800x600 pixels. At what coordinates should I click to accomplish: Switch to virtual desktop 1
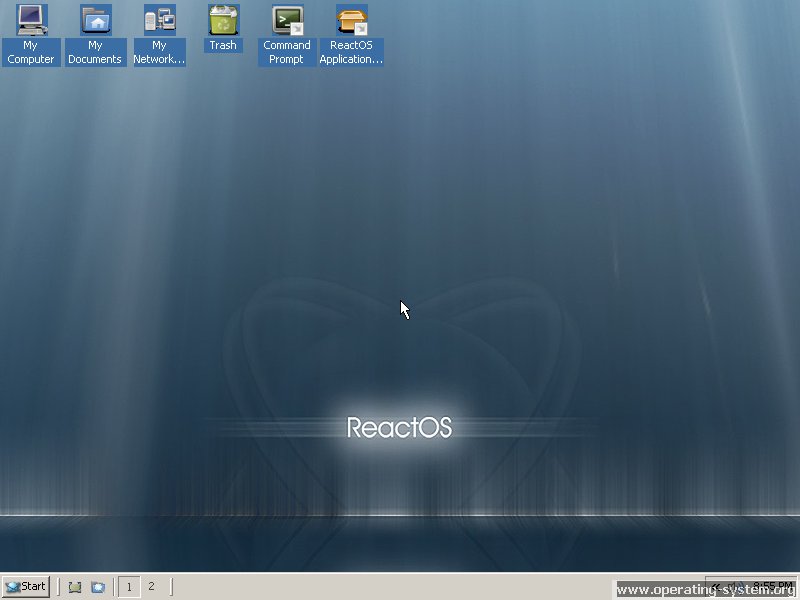129,587
